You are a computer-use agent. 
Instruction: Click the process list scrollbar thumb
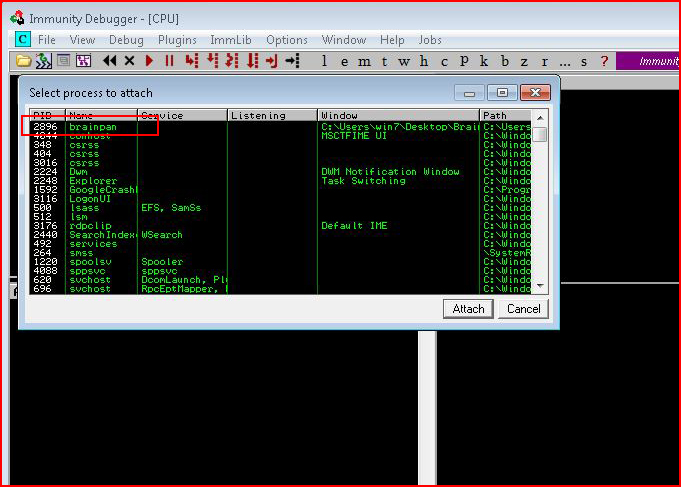point(540,134)
